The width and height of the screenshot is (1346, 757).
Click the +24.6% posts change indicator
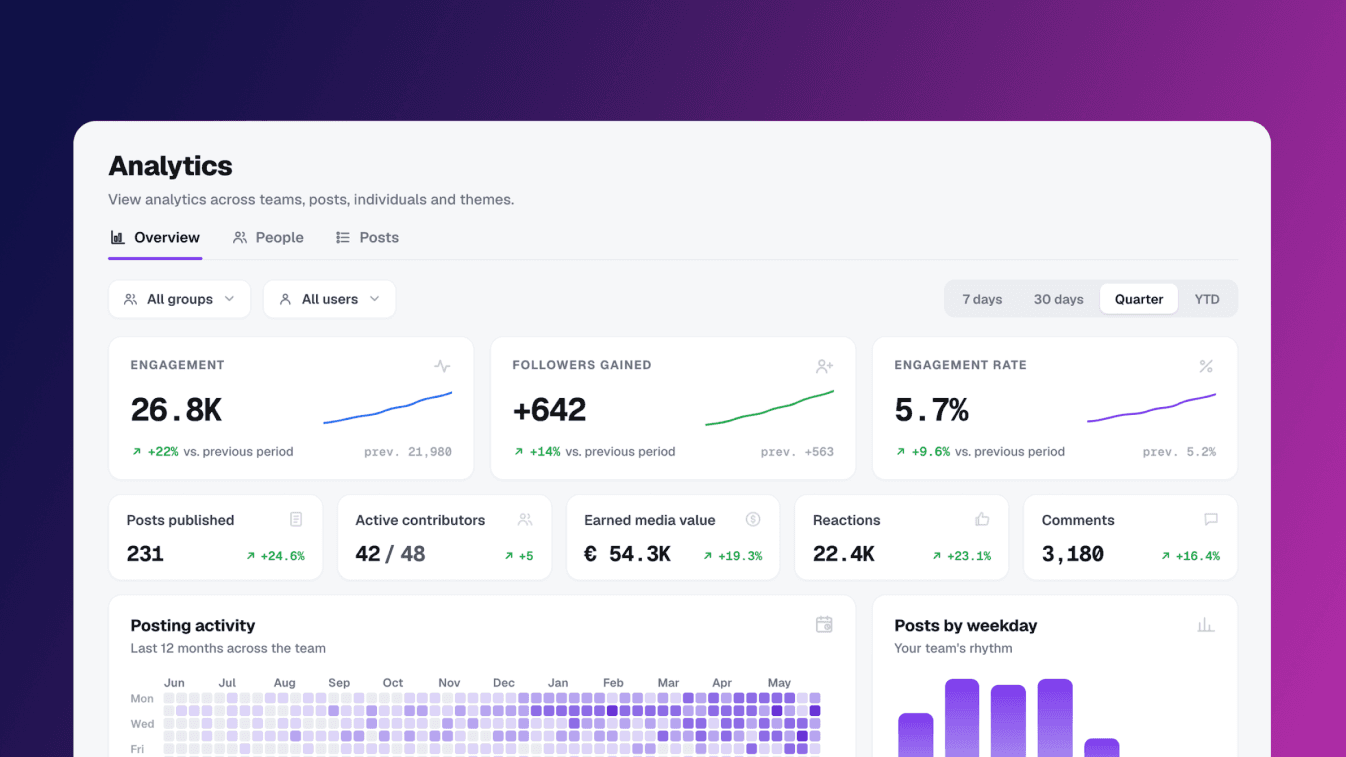(x=275, y=556)
